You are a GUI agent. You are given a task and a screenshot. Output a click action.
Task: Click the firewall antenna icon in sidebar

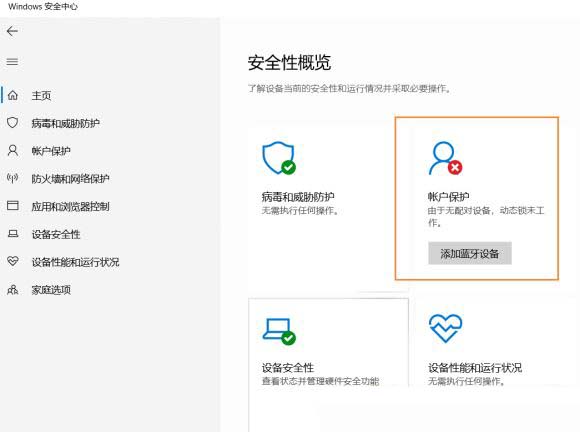(x=13, y=178)
